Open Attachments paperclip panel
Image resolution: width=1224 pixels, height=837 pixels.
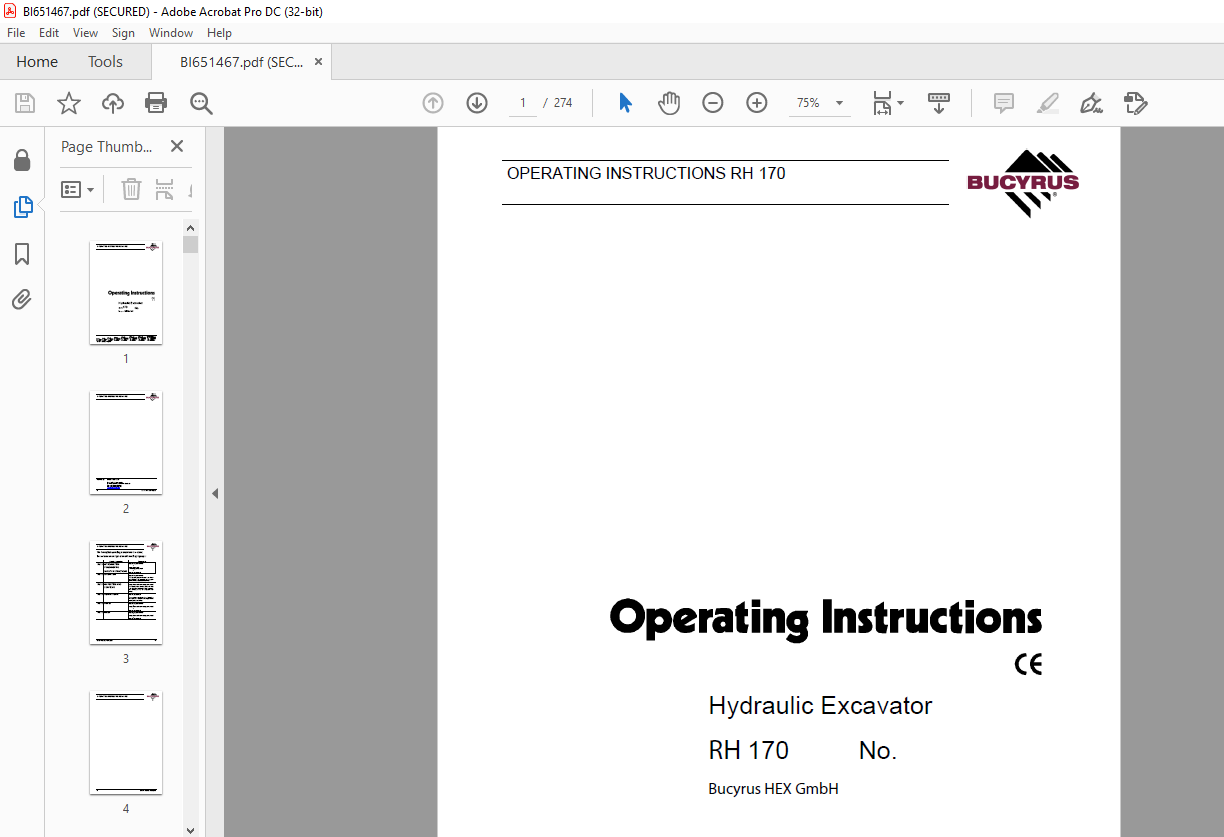pyautogui.click(x=22, y=299)
